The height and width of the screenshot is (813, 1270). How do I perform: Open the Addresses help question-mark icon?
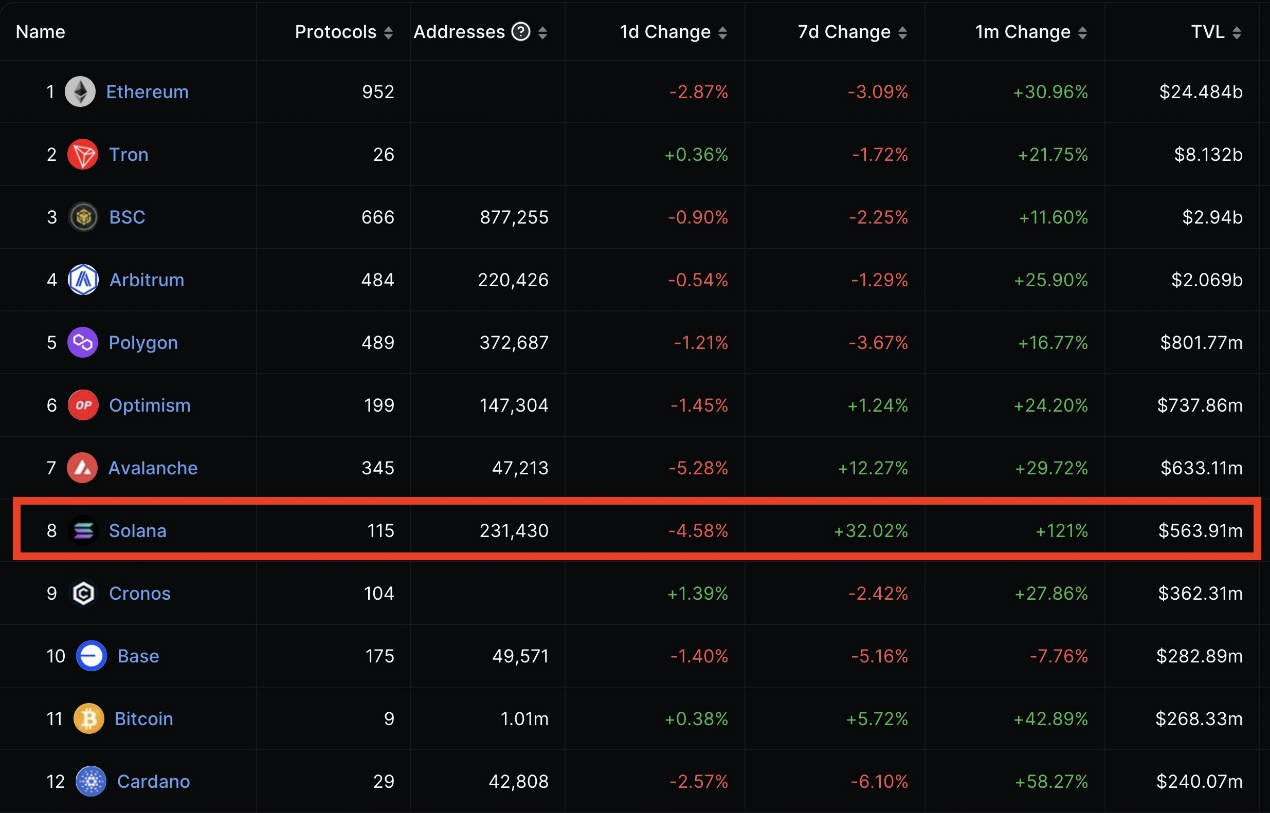520,32
